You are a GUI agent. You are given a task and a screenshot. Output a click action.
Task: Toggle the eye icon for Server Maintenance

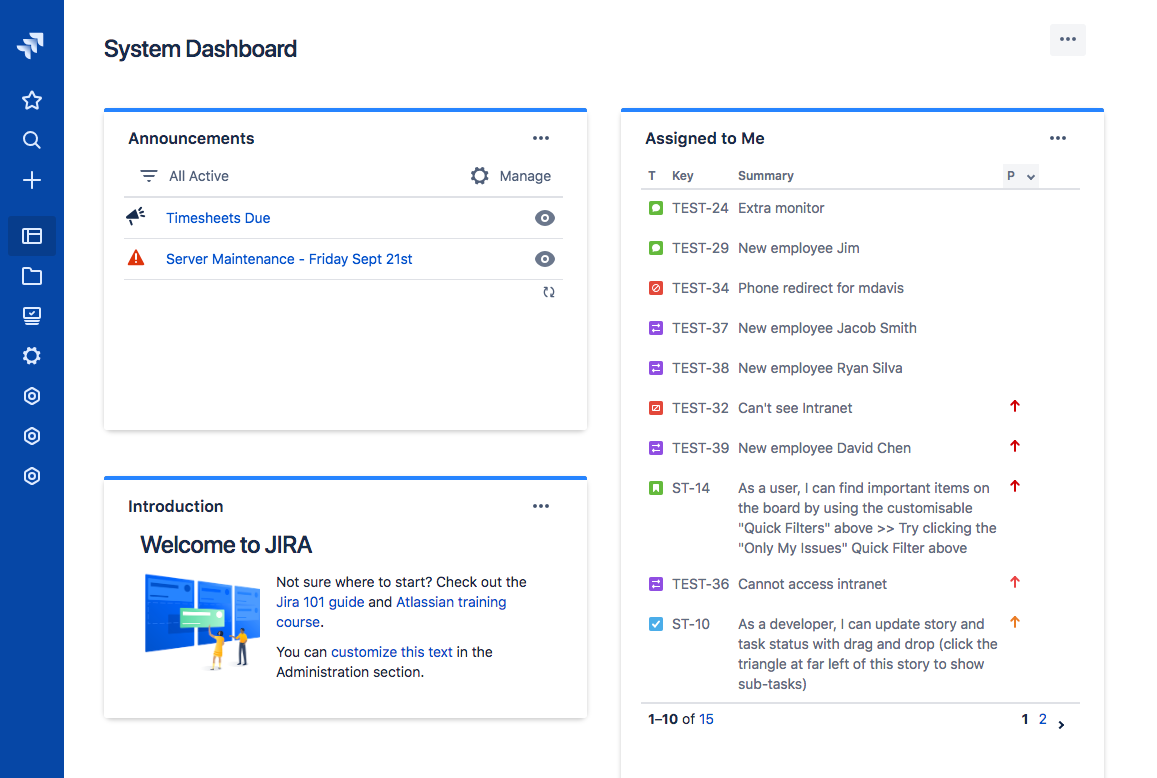(545, 259)
